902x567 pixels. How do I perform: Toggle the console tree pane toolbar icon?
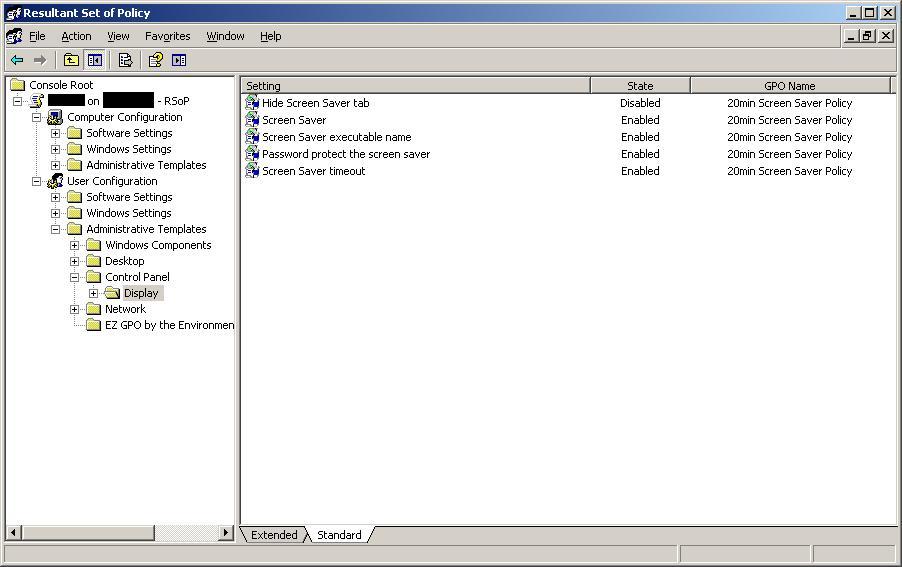tap(95, 60)
